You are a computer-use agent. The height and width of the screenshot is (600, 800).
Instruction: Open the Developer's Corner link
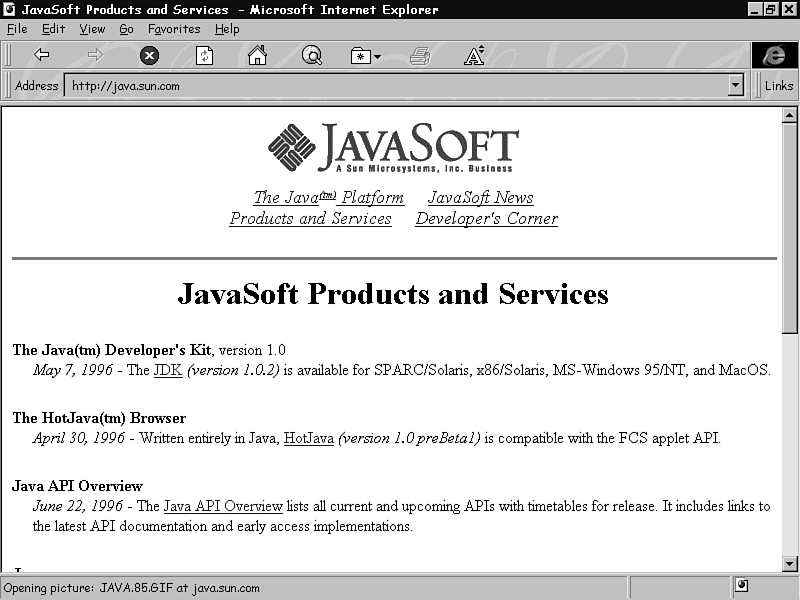487,218
